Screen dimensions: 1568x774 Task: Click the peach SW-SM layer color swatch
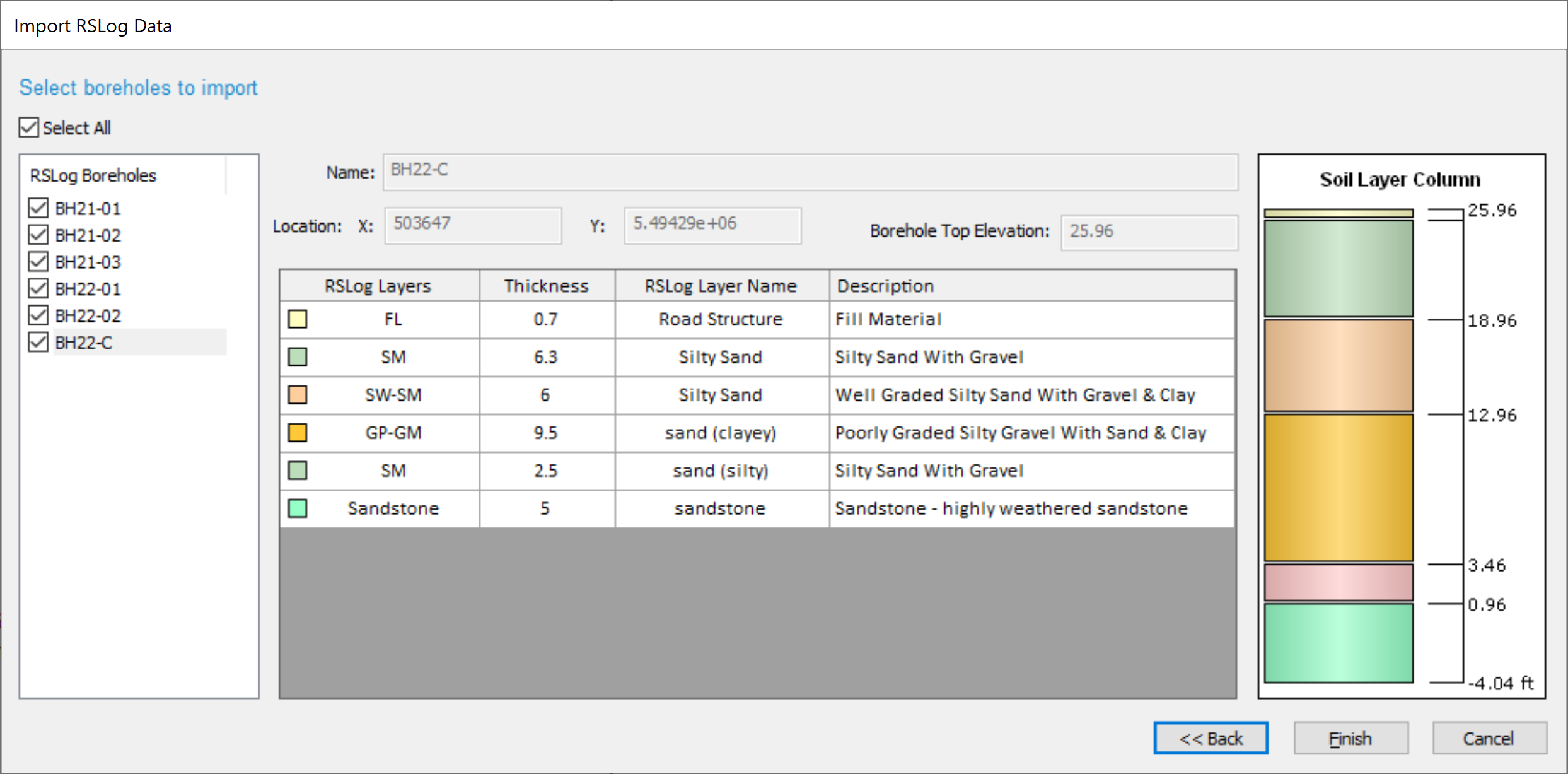(298, 395)
